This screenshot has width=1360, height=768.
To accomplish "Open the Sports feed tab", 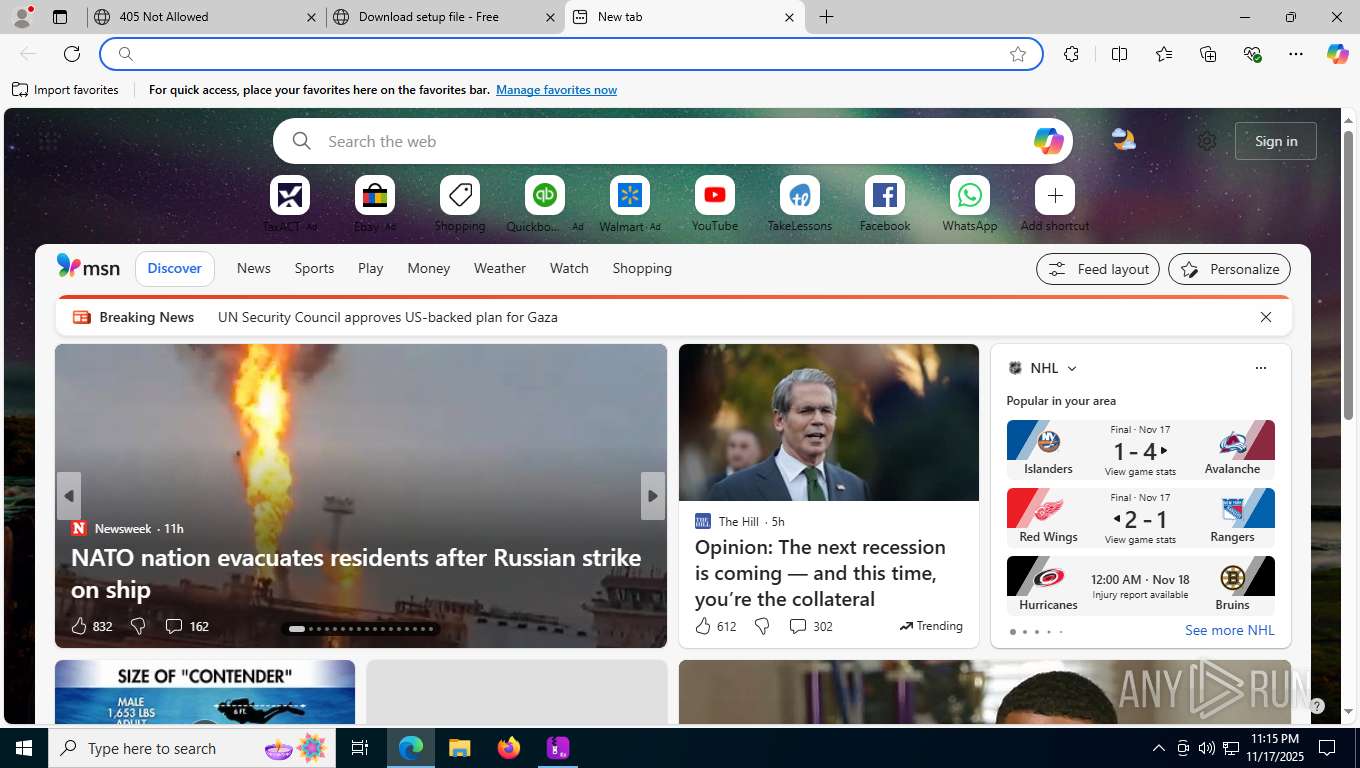I will pos(314,268).
